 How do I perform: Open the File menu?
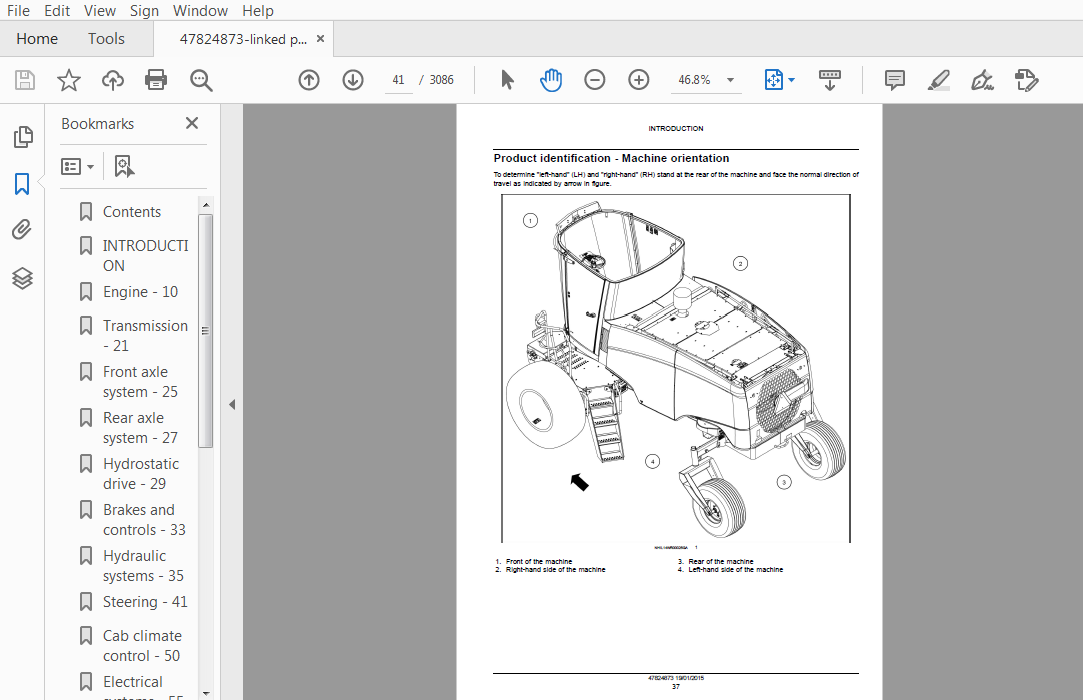pyautogui.click(x=18, y=10)
